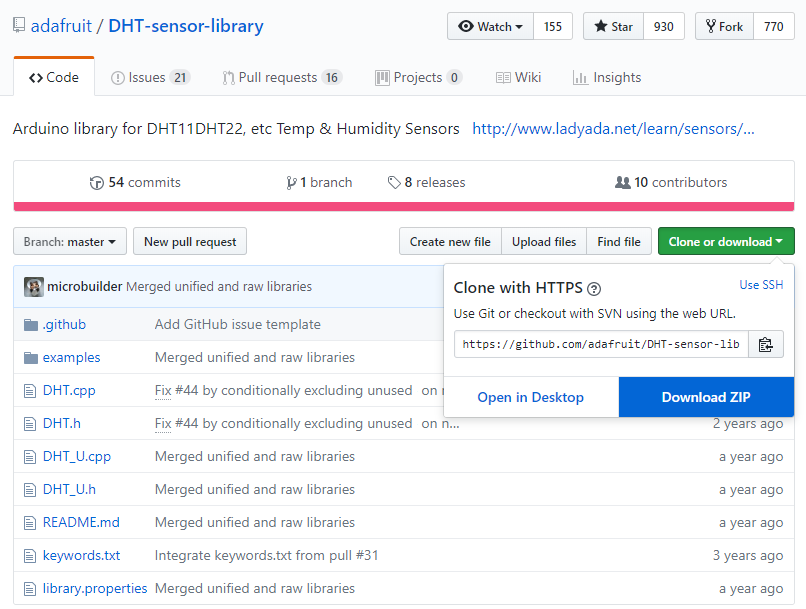Open the Watch dropdown button

(x=490, y=26)
